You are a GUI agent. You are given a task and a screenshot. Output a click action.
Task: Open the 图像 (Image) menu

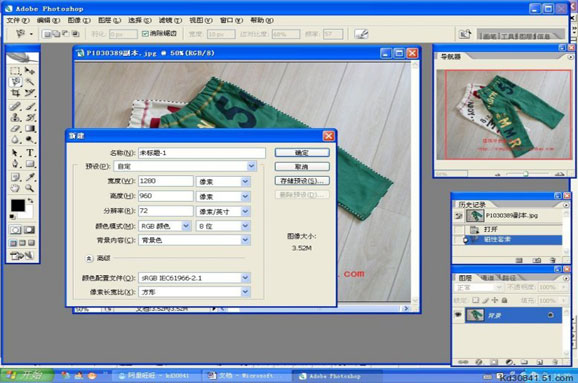point(79,20)
